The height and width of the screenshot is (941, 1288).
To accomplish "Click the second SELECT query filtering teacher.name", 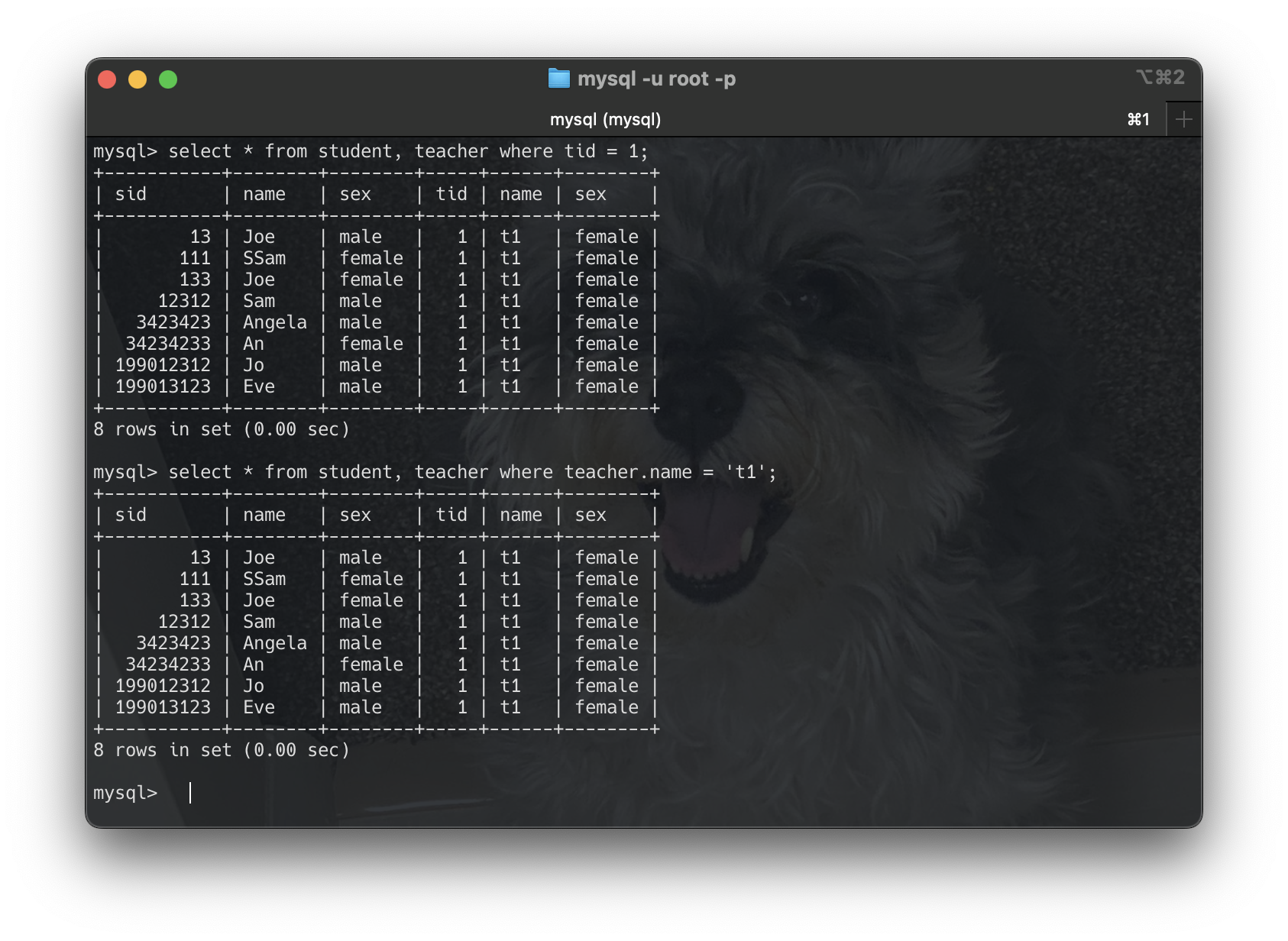I will [x=435, y=472].
